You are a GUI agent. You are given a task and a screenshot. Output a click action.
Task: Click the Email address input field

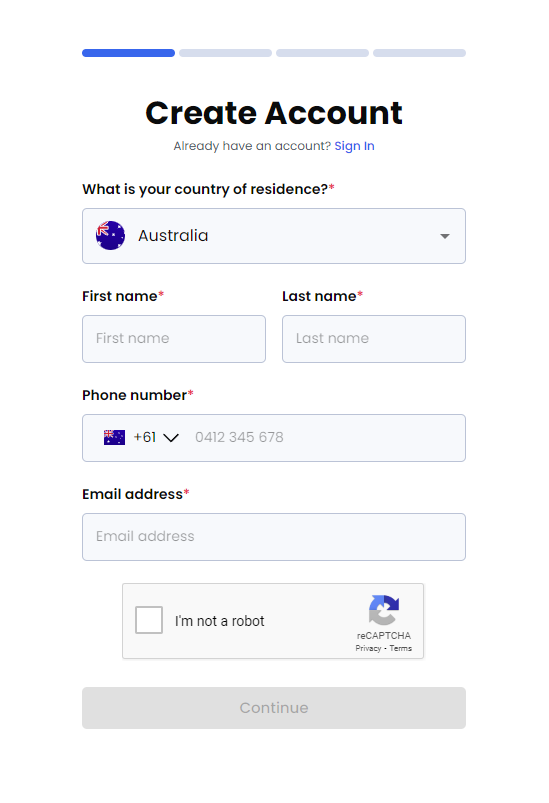274,537
